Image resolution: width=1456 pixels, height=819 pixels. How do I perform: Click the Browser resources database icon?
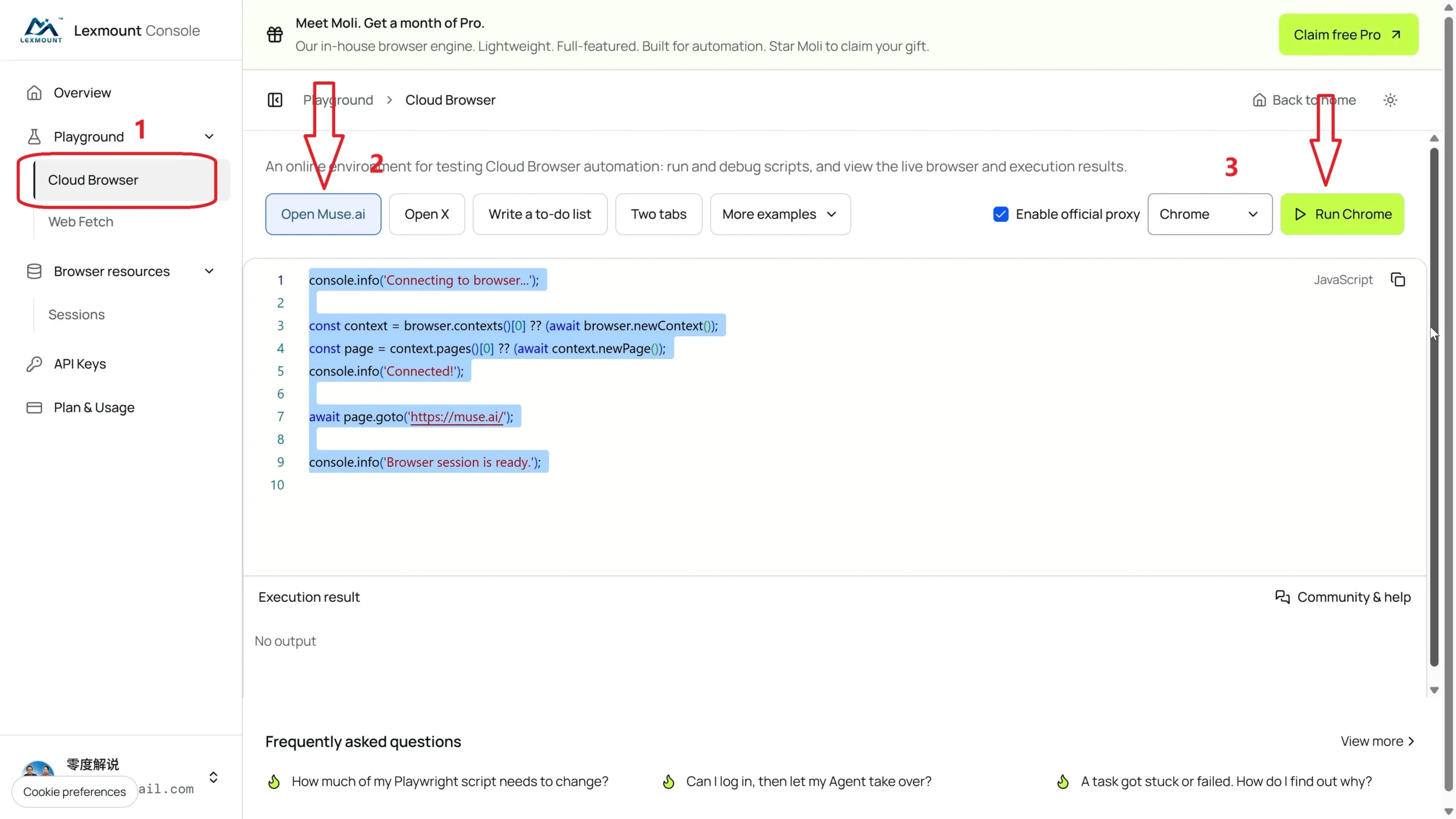point(34,271)
